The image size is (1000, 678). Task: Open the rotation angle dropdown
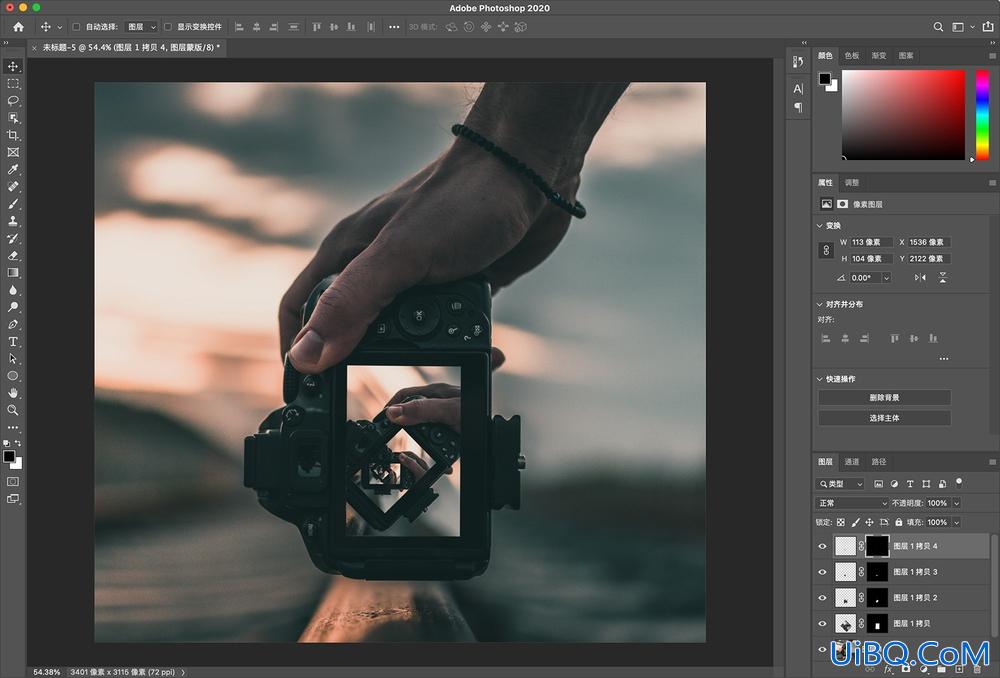click(886, 278)
